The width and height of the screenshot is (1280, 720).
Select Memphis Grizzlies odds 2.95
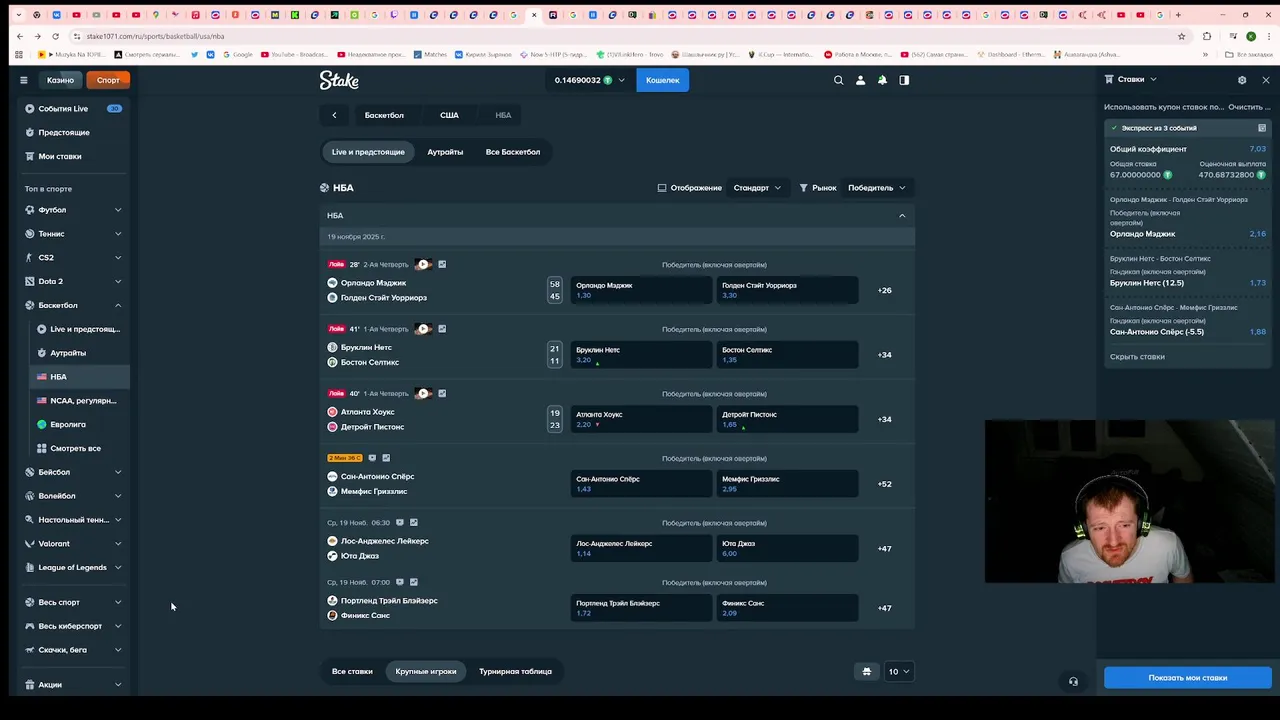click(x=787, y=484)
